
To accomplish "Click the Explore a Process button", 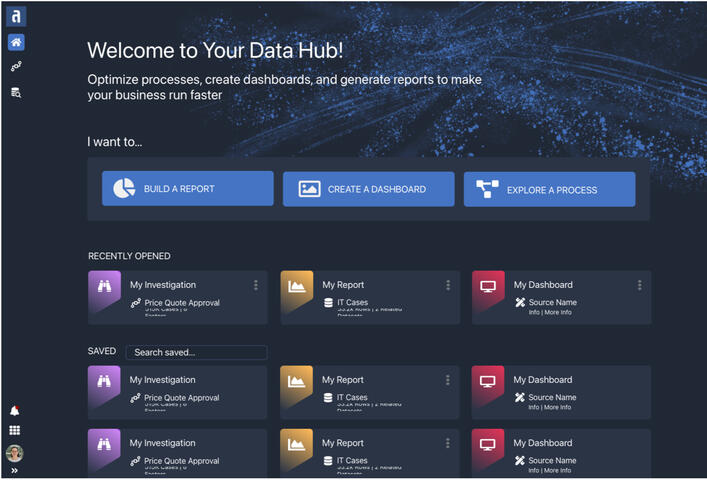I will [549, 189].
